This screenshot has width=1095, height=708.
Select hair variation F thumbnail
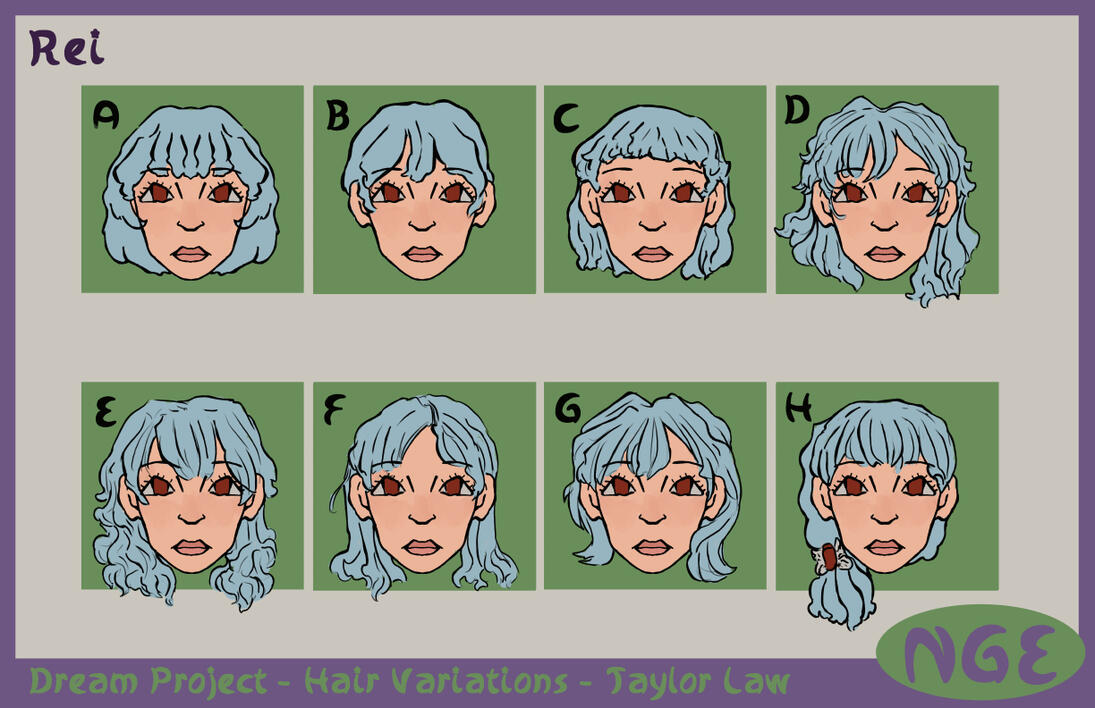[424, 485]
